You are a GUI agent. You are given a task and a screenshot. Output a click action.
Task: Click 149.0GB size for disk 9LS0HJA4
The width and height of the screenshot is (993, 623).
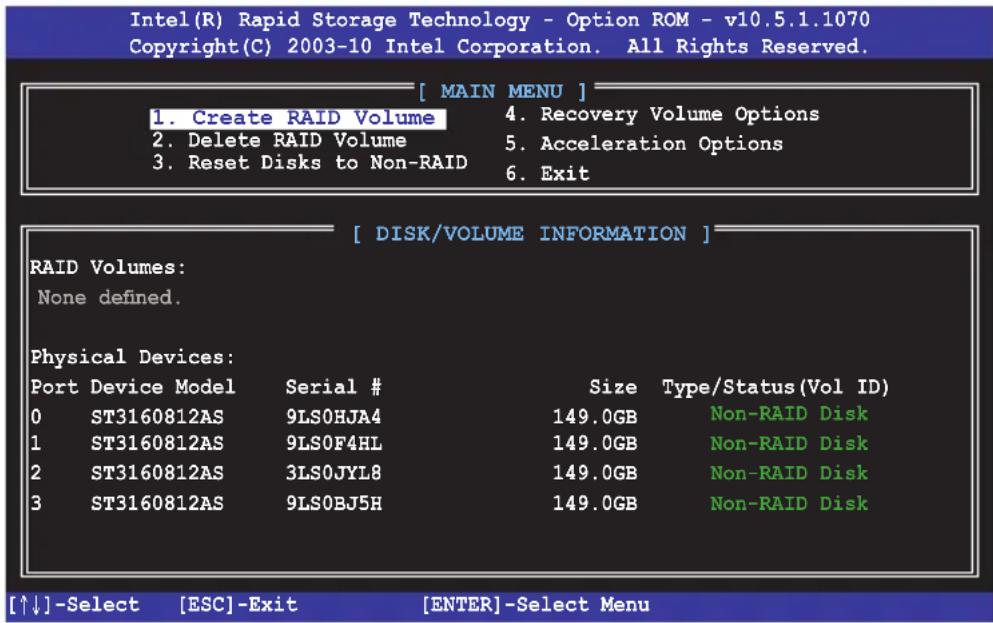[595, 417]
